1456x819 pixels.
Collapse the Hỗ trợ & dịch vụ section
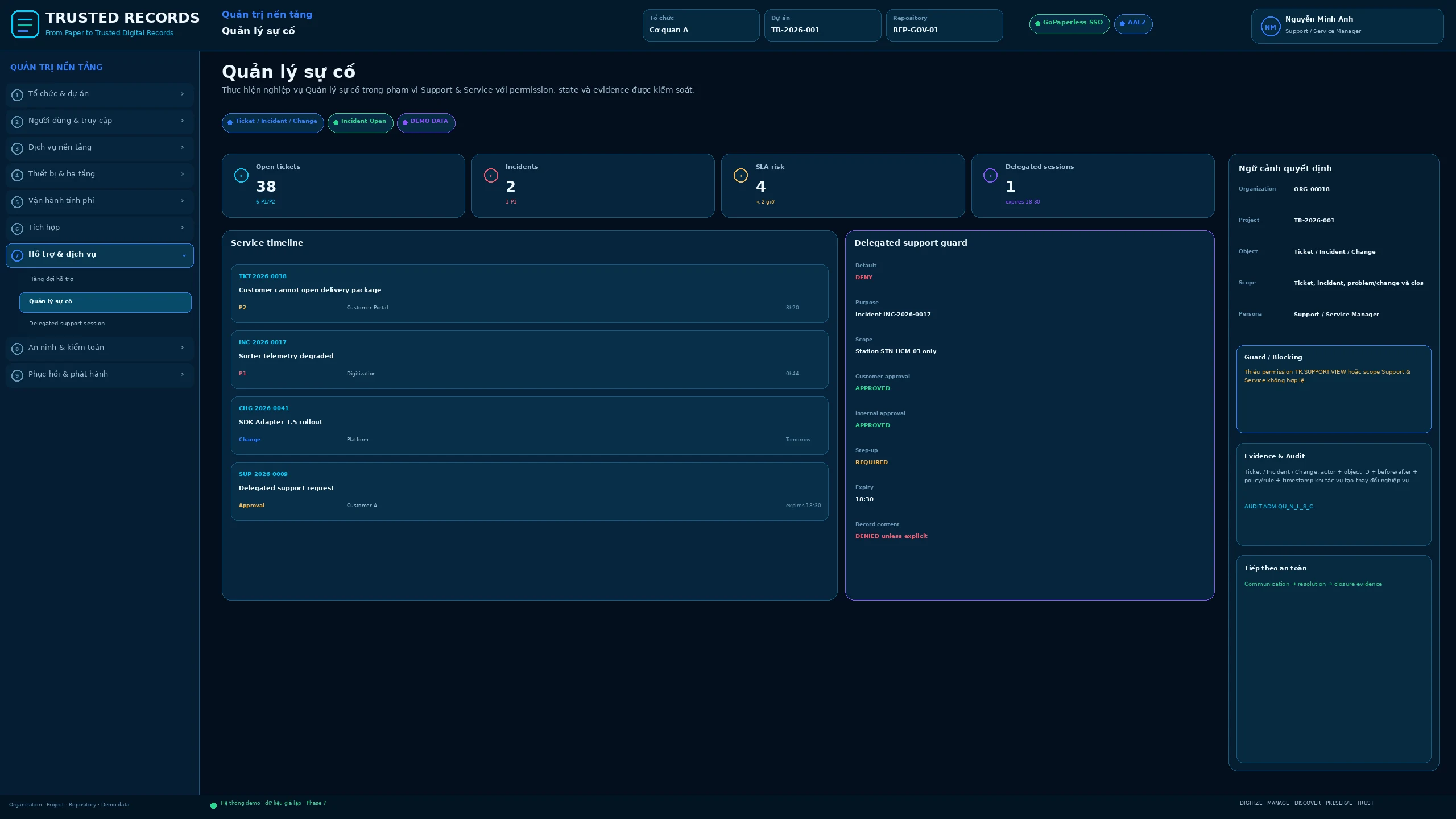tap(100, 255)
